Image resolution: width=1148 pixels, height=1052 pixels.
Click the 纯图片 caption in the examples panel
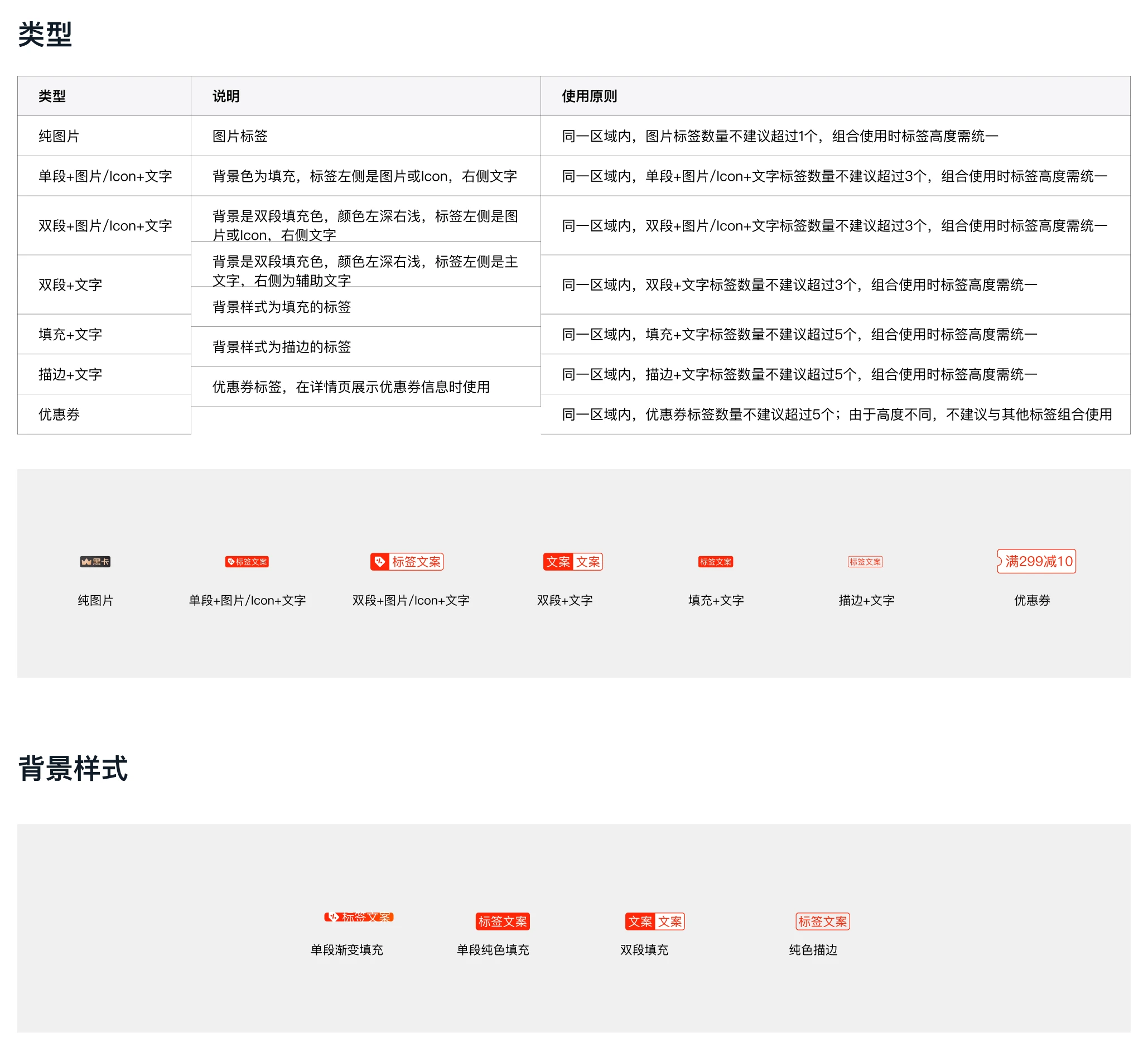(96, 600)
